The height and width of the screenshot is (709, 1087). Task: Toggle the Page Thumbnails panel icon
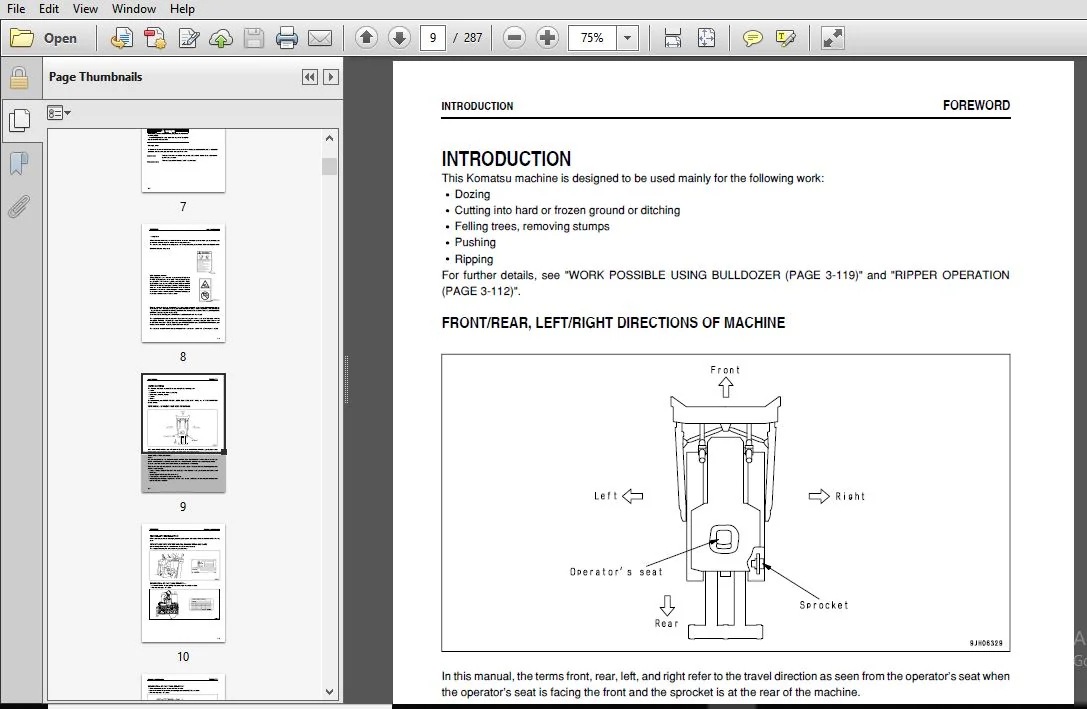point(19,121)
